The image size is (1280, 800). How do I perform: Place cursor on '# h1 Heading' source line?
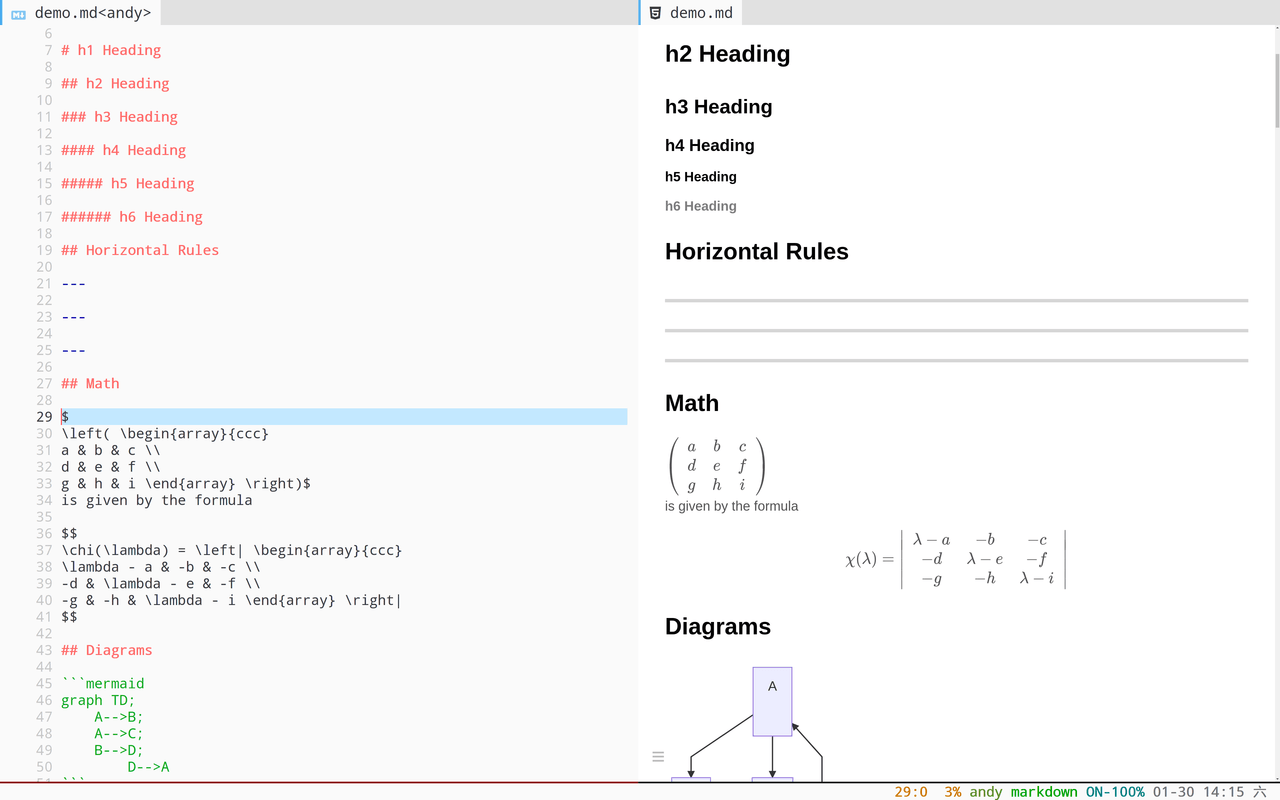click(111, 50)
